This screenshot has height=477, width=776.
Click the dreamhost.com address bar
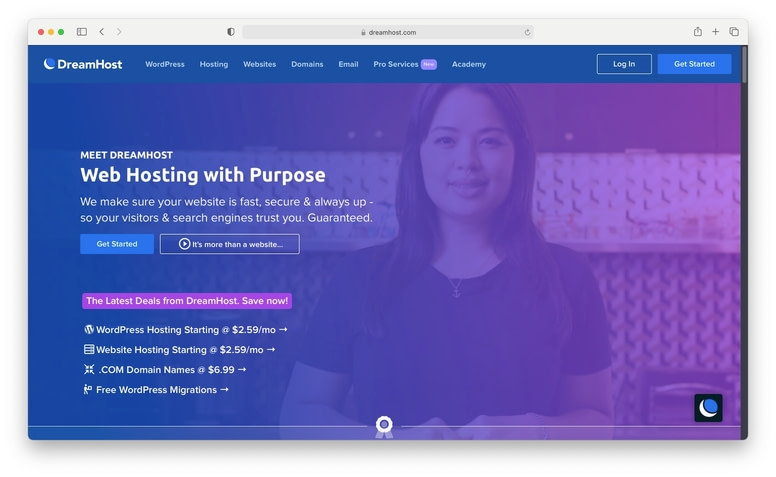(x=388, y=32)
